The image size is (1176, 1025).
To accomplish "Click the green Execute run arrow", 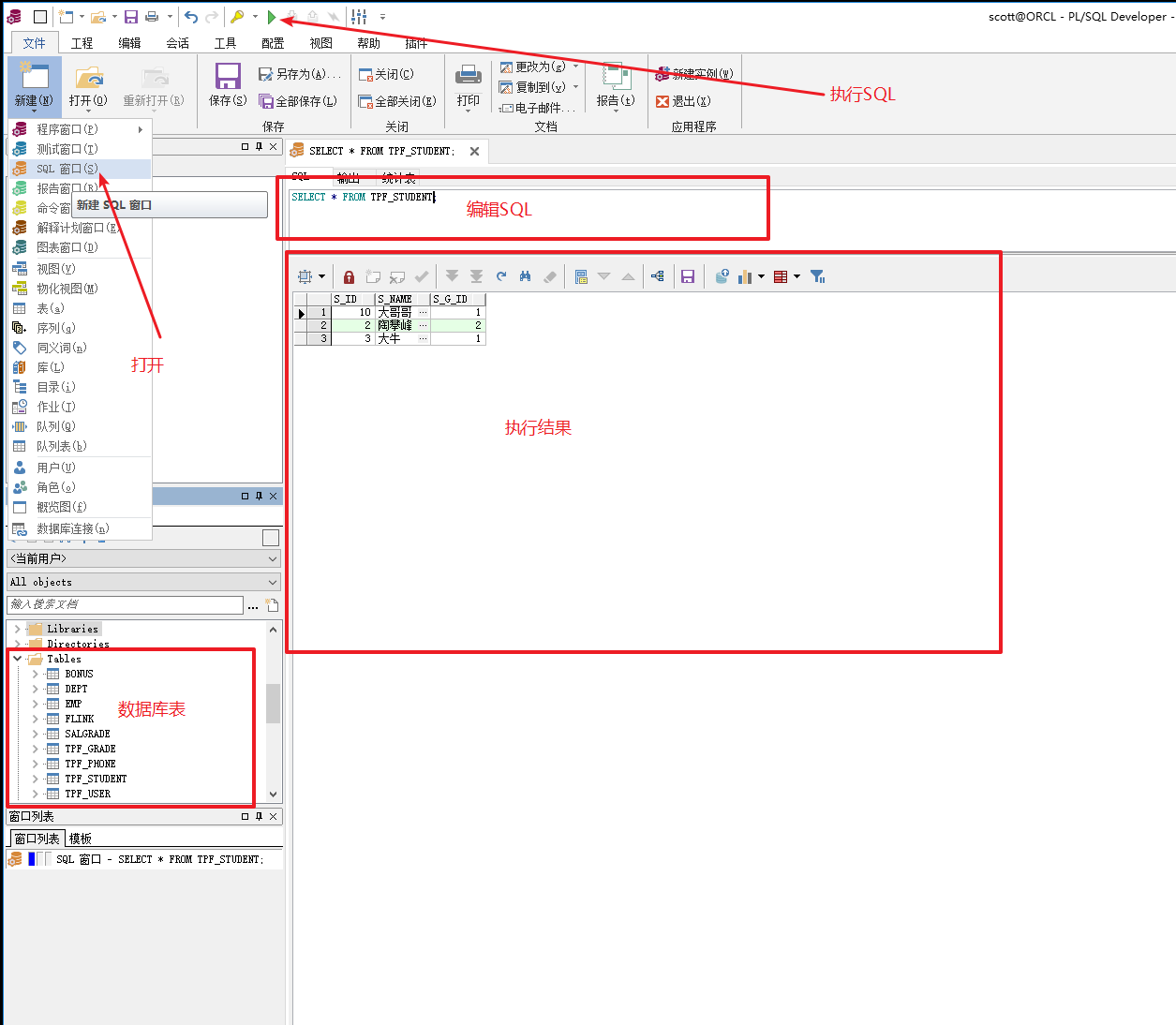I will tap(272, 17).
